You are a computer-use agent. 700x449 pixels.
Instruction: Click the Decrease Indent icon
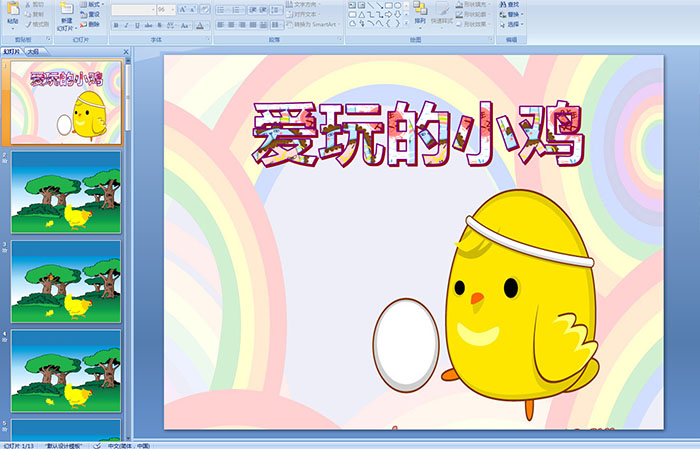click(x=253, y=10)
